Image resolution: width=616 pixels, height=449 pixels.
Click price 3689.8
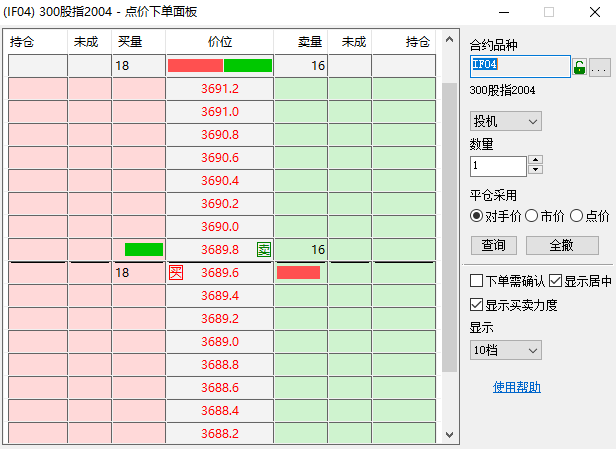pyautogui.click(x=220, y=249)
